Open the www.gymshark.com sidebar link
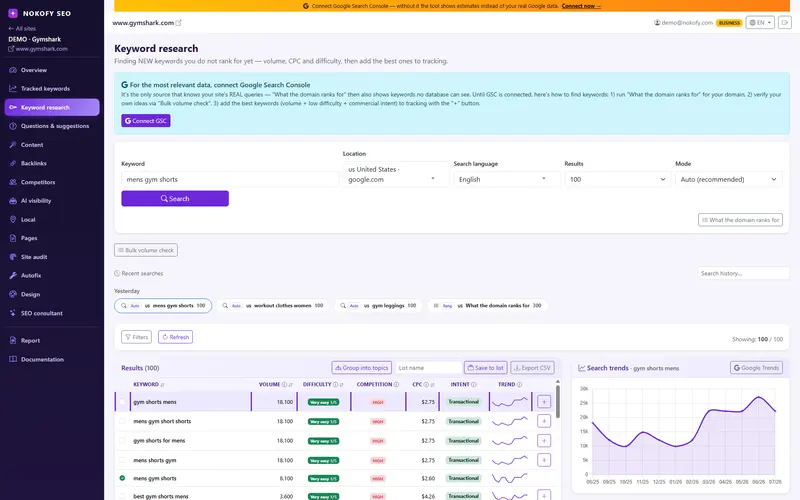 38,49
